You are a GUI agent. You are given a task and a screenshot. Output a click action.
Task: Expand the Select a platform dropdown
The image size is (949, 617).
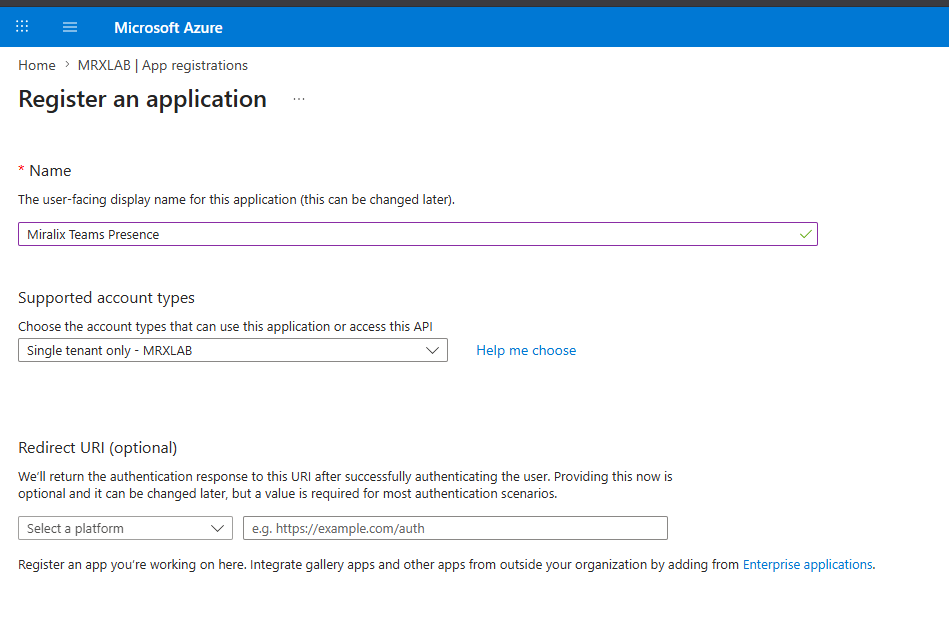point(125,528)
